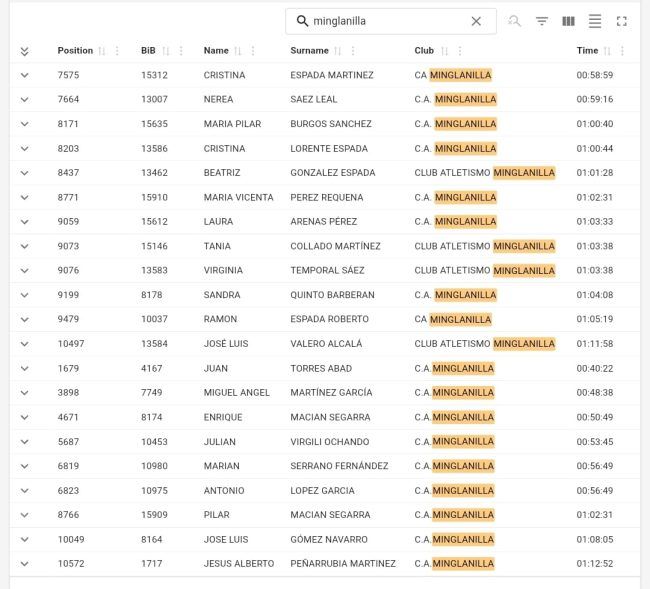Select time 01:12:52
The image size is (650, 589).
coord(594,564)
